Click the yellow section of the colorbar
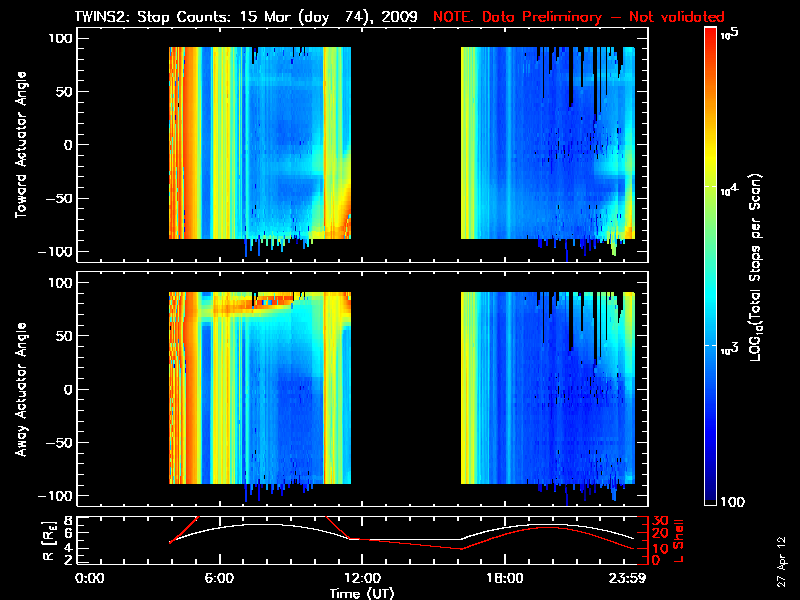 [x=711, y=158]
